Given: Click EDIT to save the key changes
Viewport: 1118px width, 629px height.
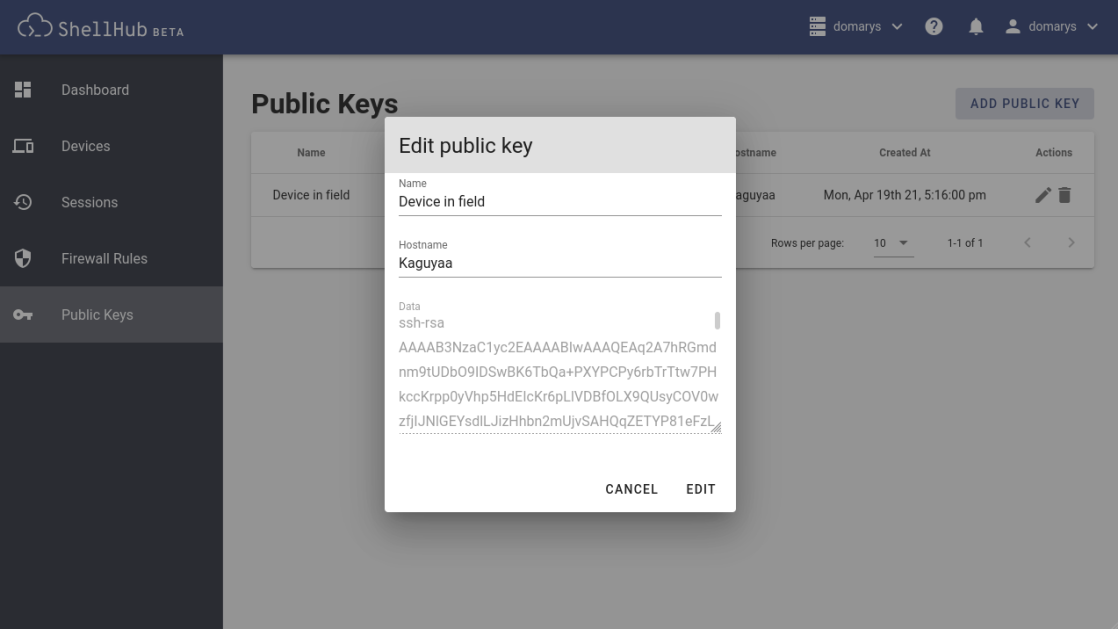Looking at the screenshot, I should point(700,489).
